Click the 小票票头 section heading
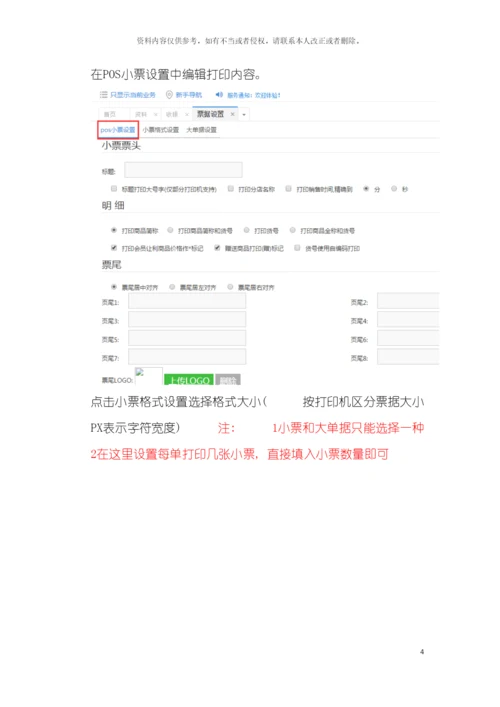The image size is (500, 707). [x=121, y=146]
